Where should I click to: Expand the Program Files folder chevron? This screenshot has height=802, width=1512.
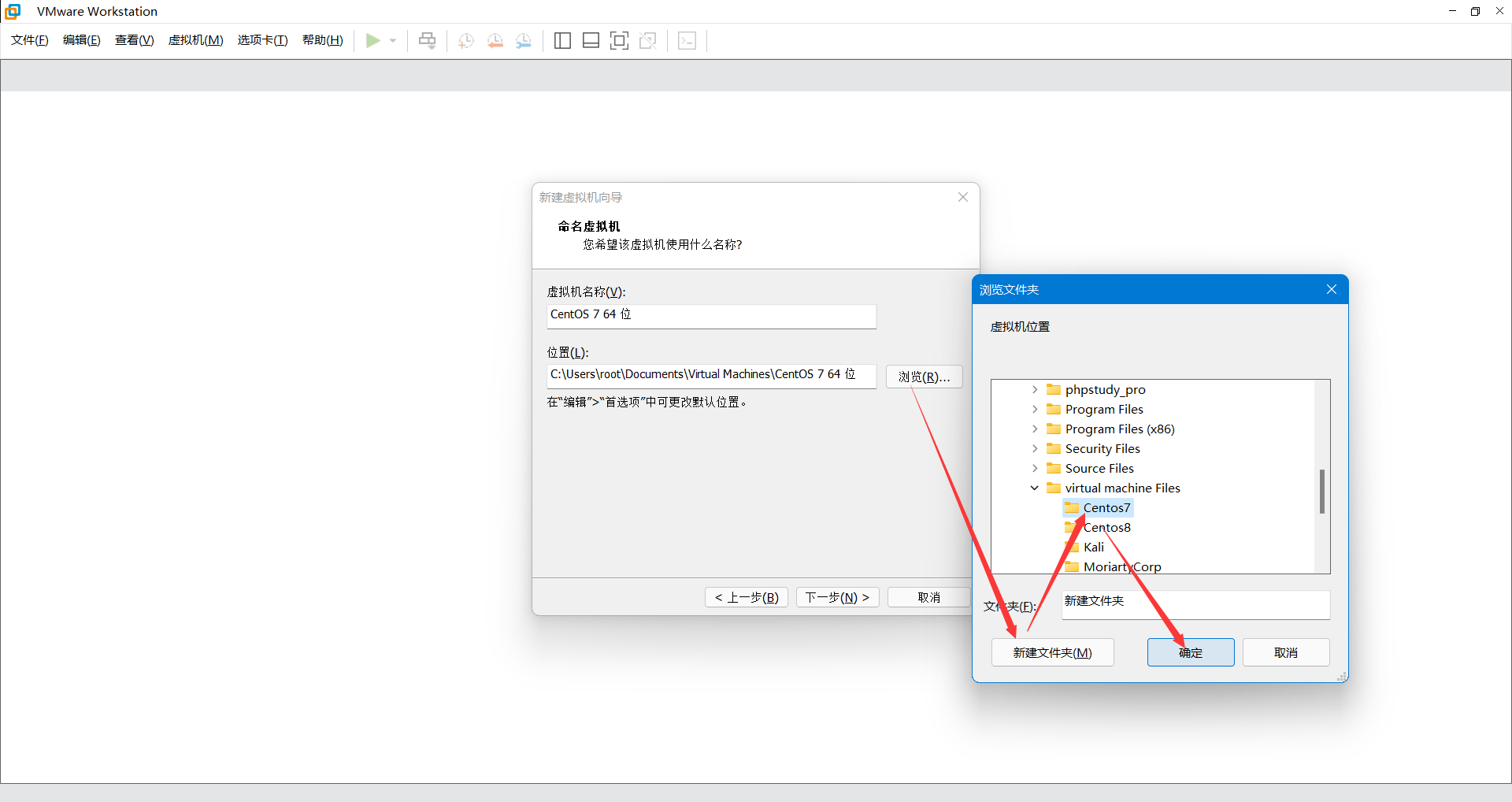pyautogui.click(x=1035, y=409)
